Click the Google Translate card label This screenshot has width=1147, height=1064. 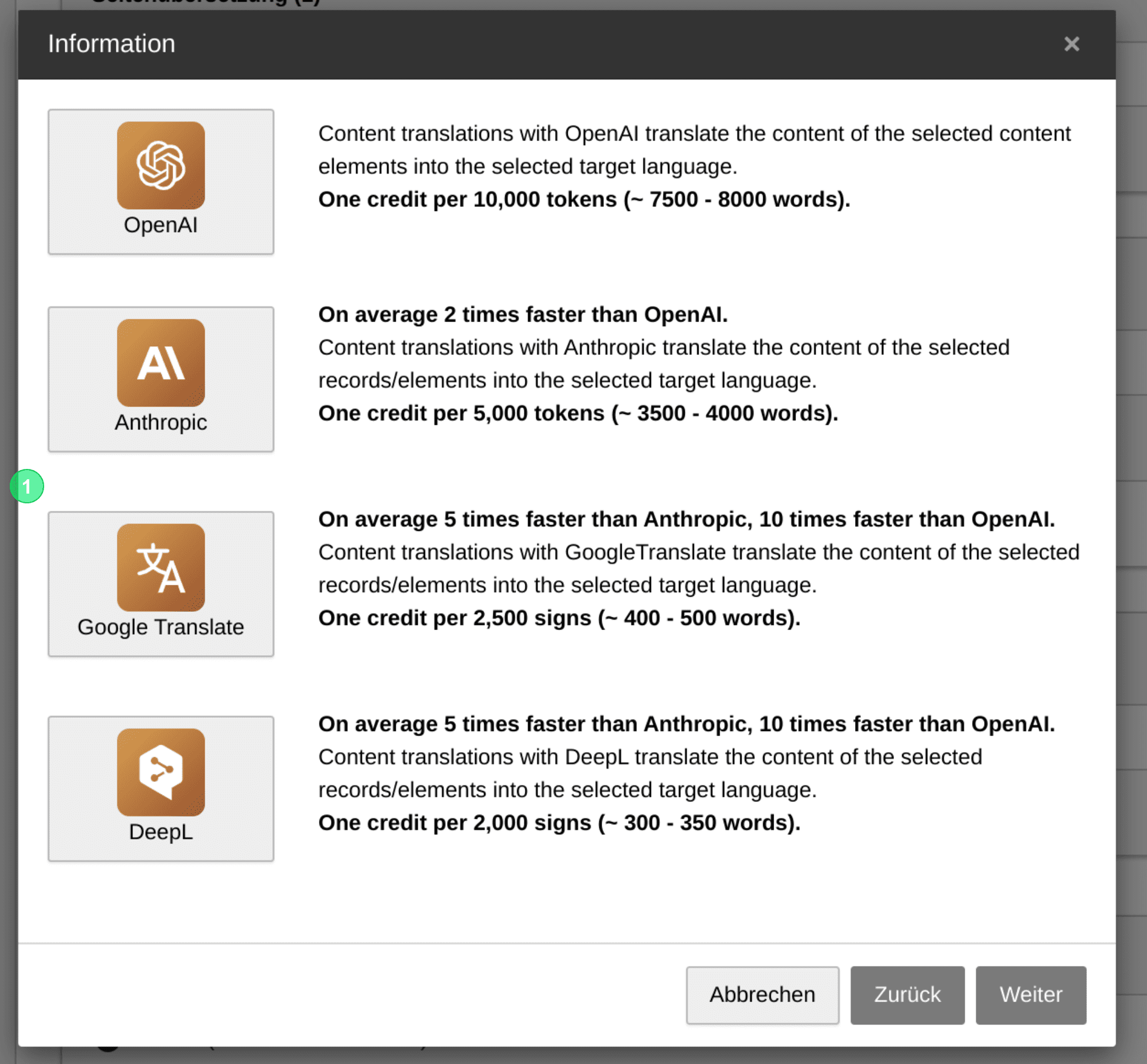(x=161, y=627)
